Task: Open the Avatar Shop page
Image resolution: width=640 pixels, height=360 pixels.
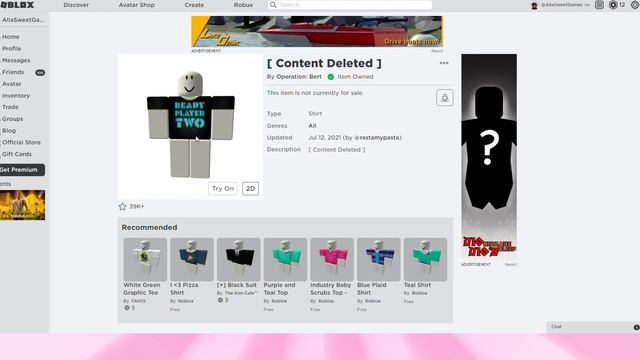Action: pyautogui.click(x=136, y=5)
